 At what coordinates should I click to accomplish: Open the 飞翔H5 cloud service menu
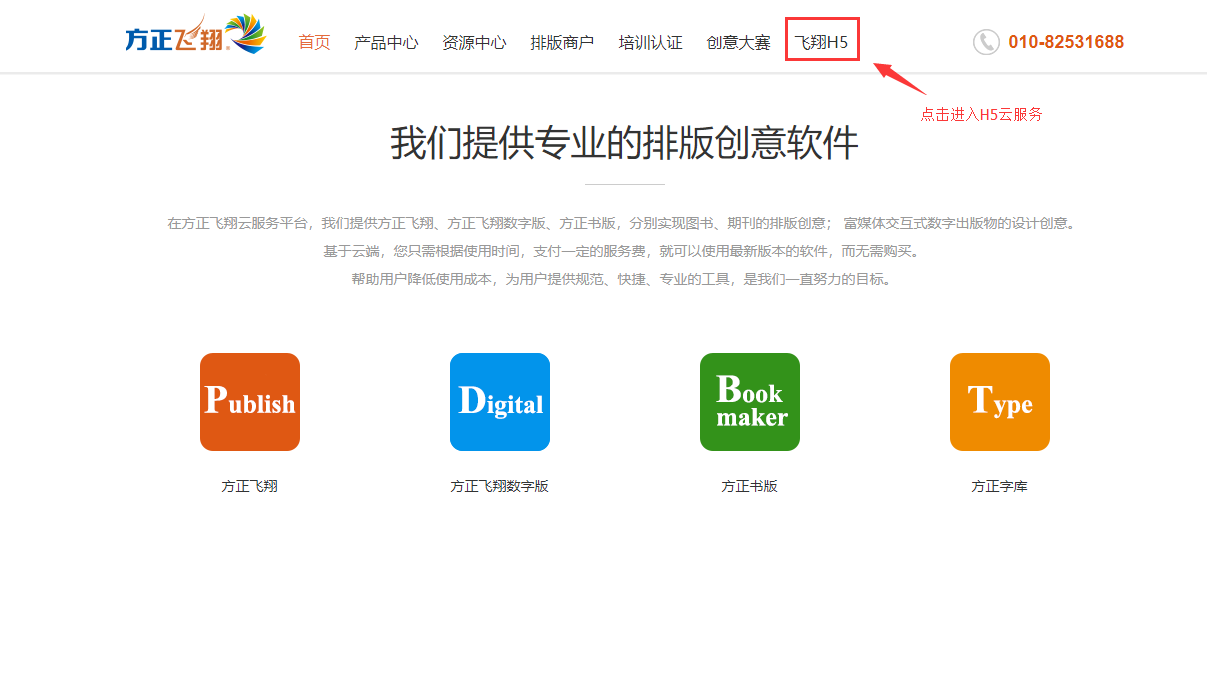(821, 42)
